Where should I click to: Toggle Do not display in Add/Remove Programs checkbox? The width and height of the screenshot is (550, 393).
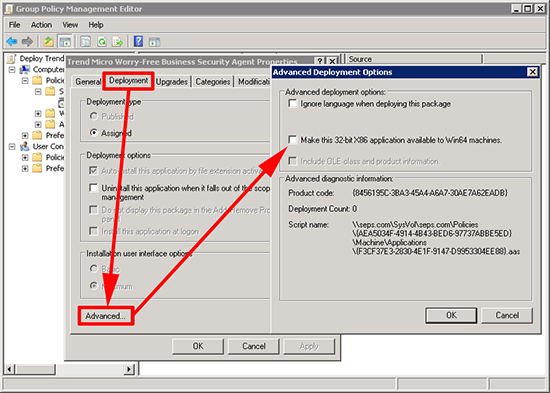point(93,210)
